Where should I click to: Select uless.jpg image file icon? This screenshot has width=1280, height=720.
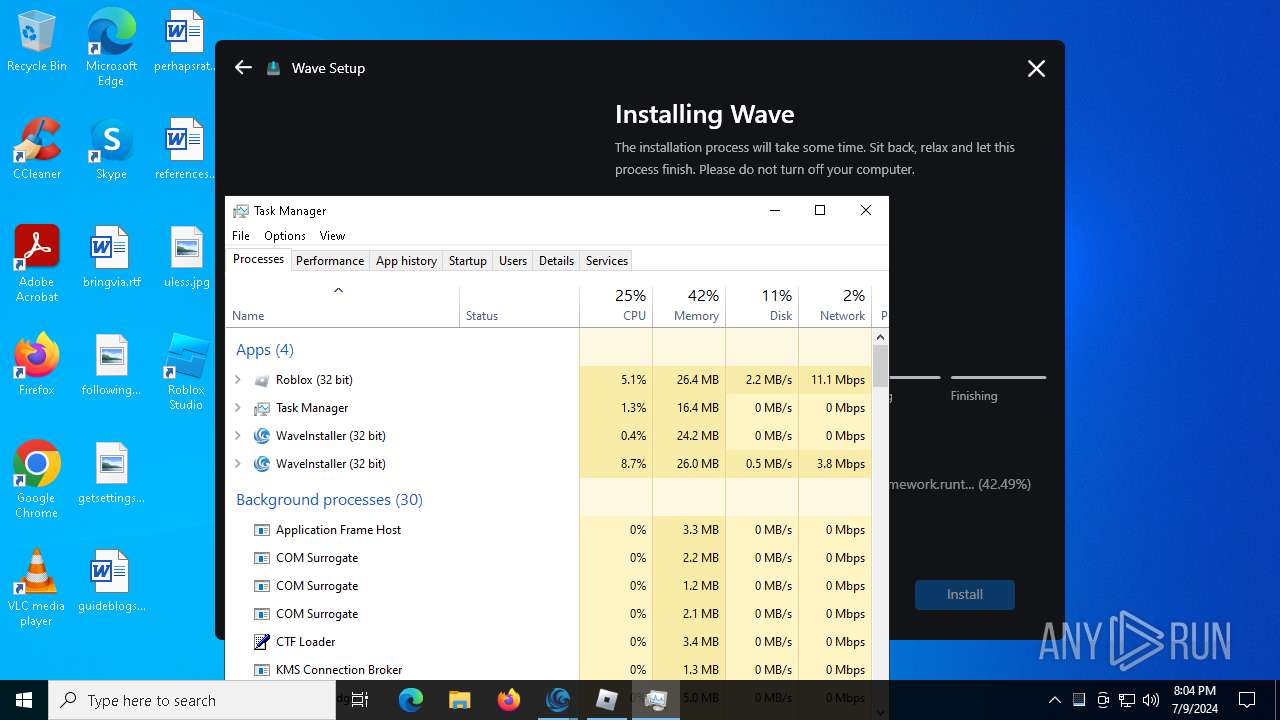point(185,257)
